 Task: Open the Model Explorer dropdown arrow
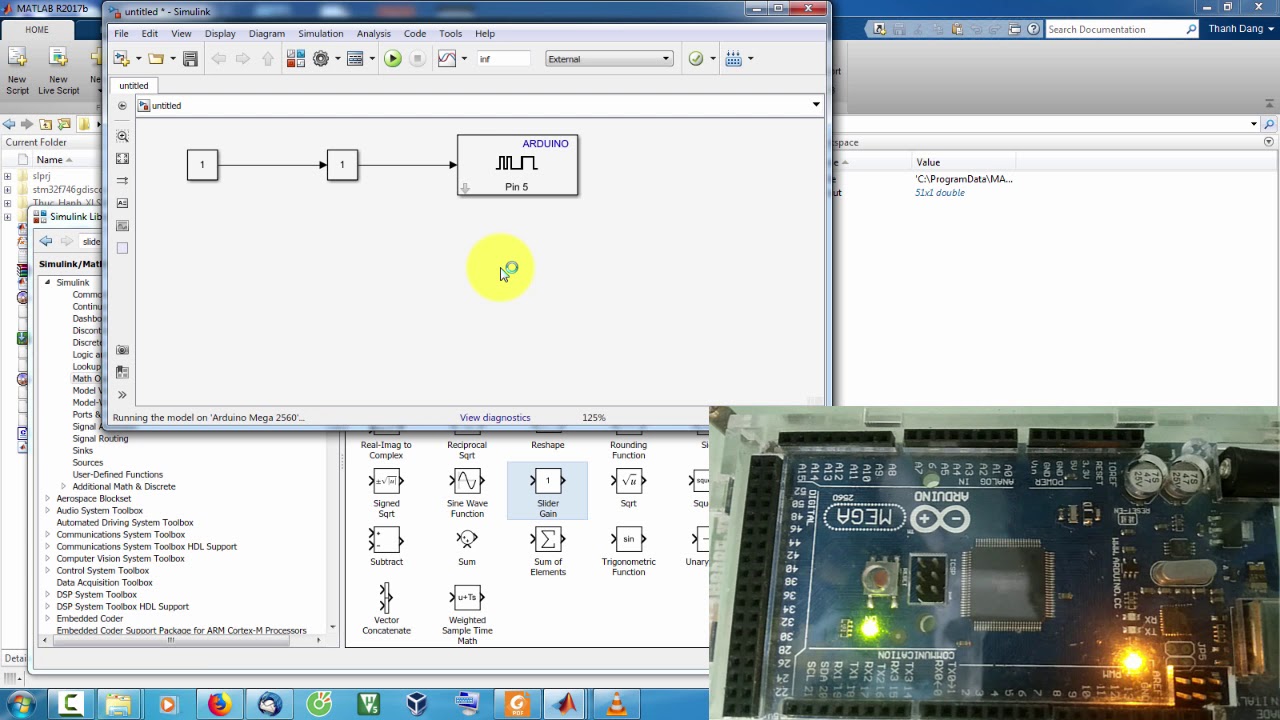tap(372, 59)
